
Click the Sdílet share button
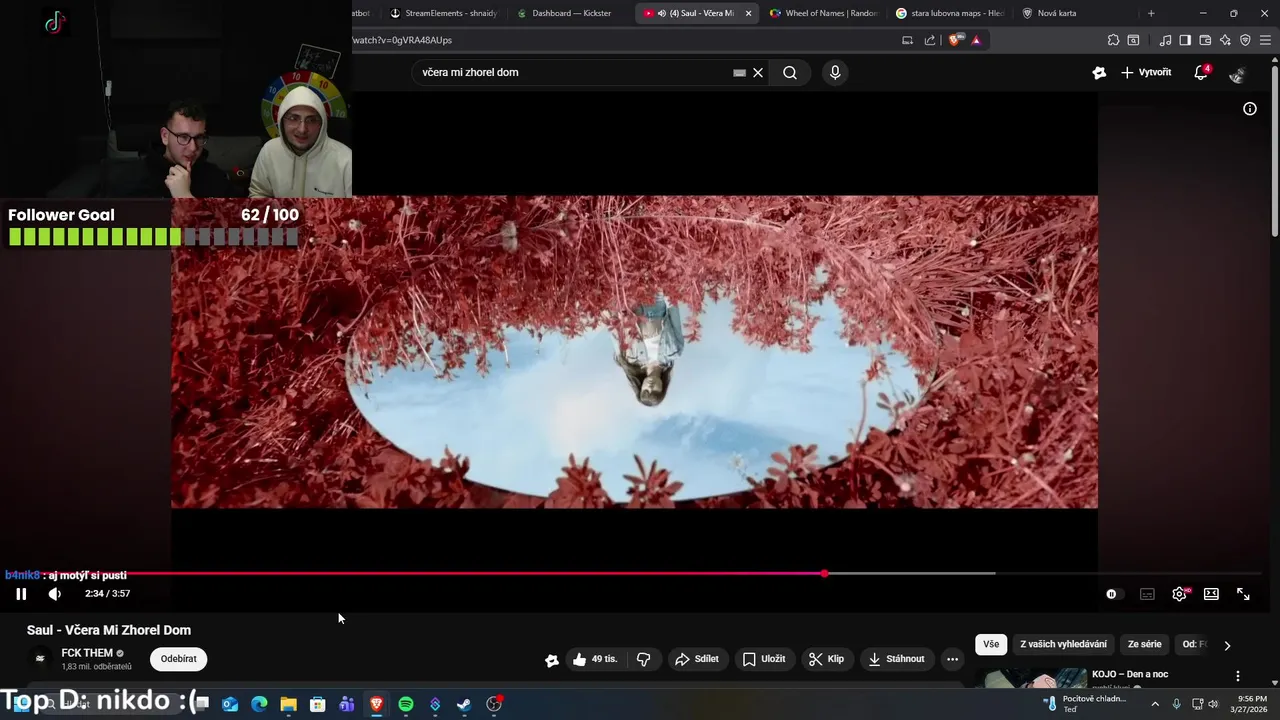tap(697, 659)
